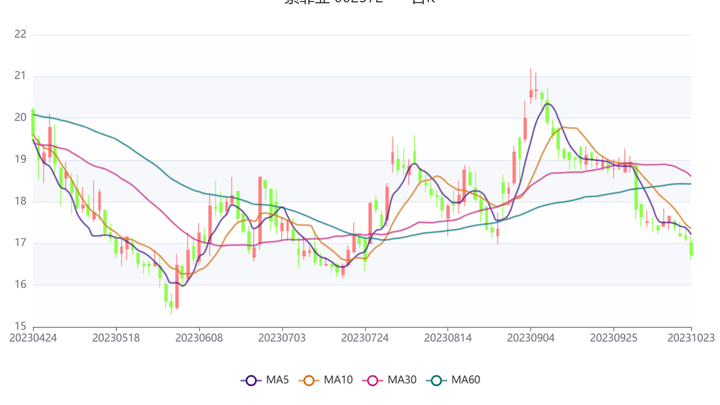Image resolution: width=720 pixels, height=405 pixels.
Task: Hide the MA5 series via its label
Action: (278, 380)
